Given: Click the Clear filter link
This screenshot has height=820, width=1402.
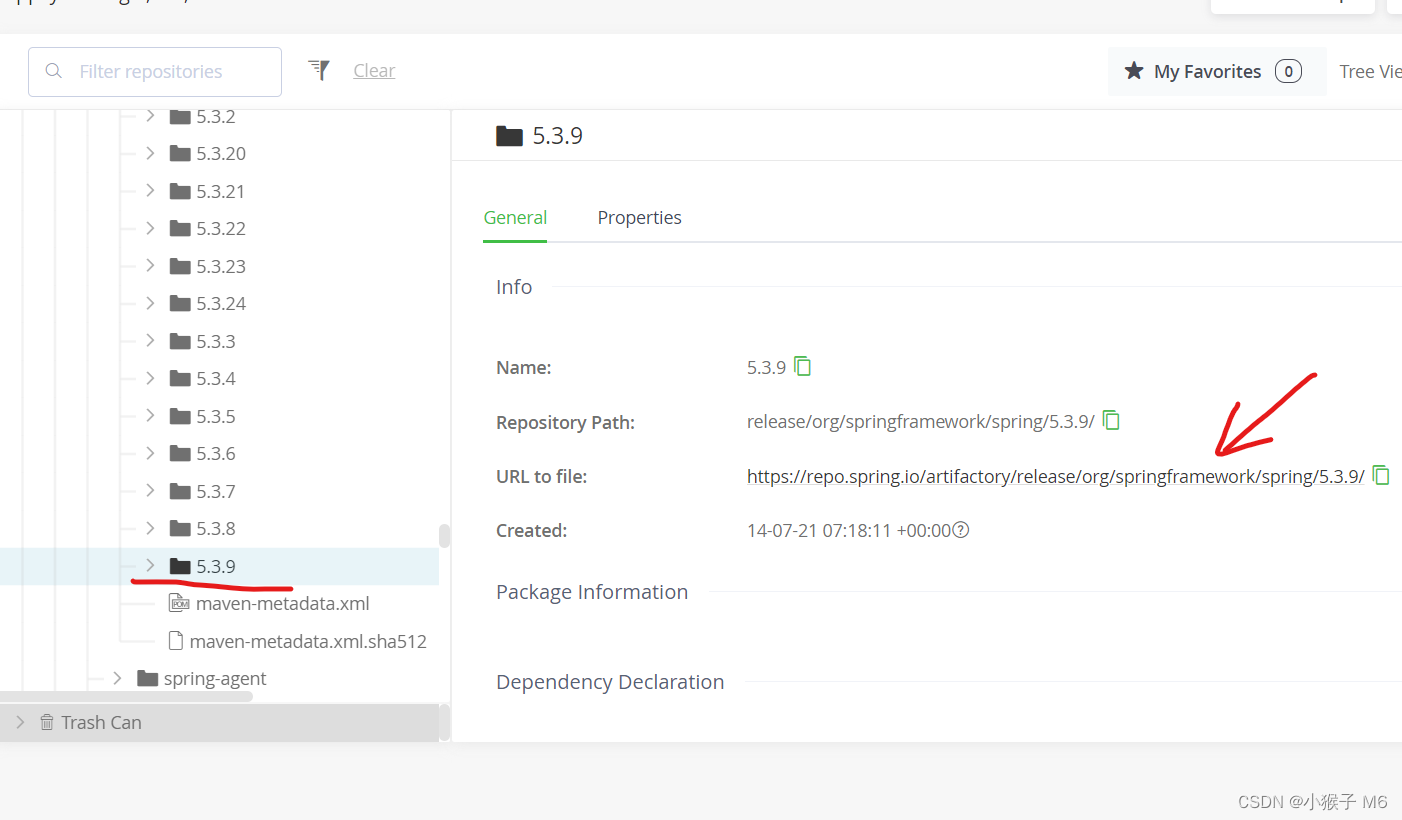Looking at the screenshot, I should (x=374, y=70).
